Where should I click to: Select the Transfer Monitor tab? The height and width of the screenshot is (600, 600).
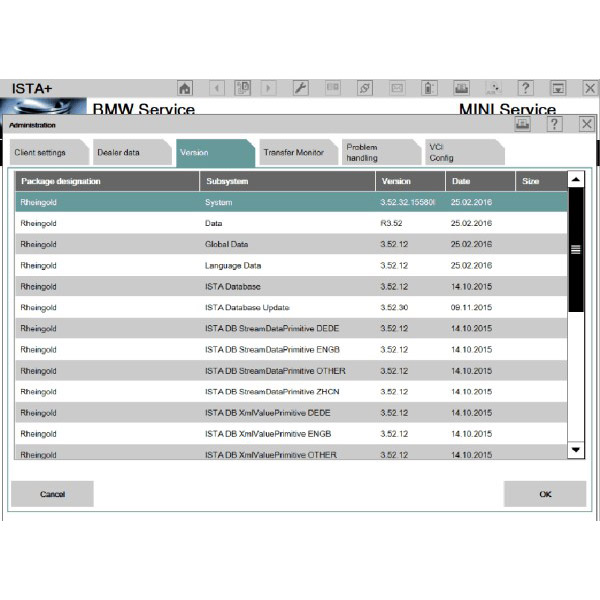(x=293, y=153)
